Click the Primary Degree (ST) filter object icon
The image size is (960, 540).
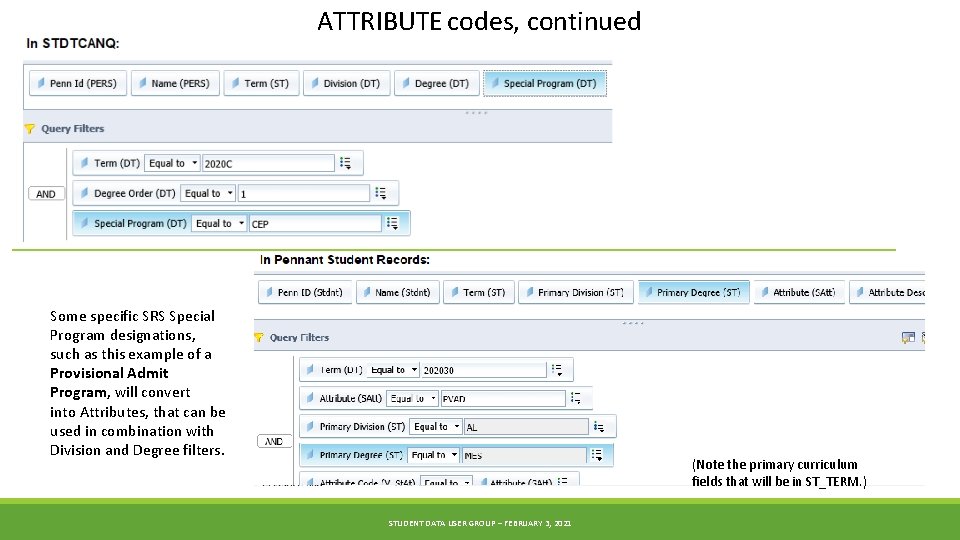(x=310, y=454)
